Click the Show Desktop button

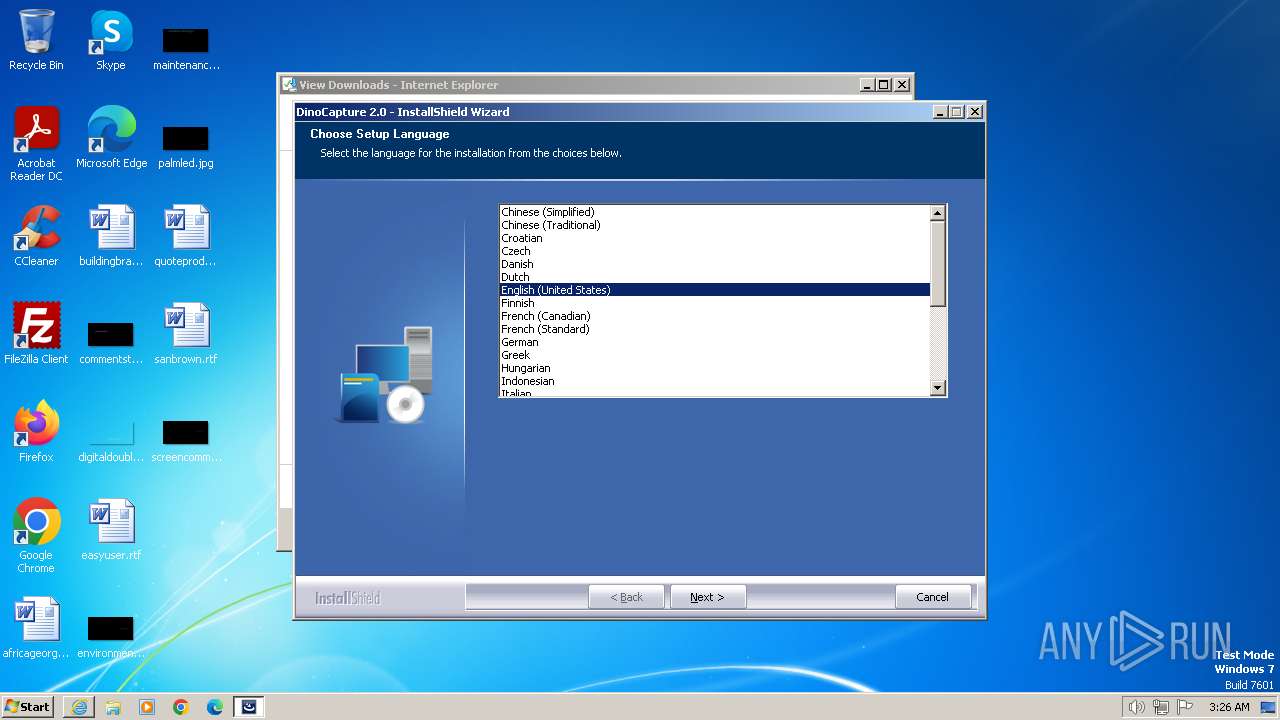point(1268,707)
